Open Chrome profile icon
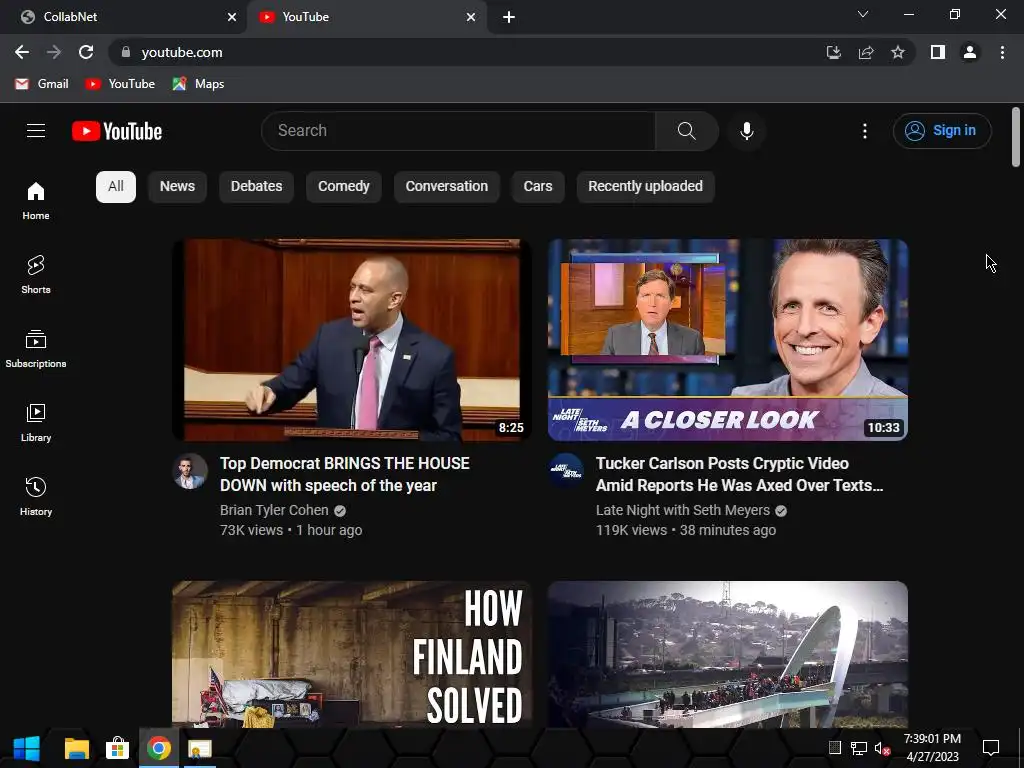This screenshot has width=1024, height=768. (970, 52)
